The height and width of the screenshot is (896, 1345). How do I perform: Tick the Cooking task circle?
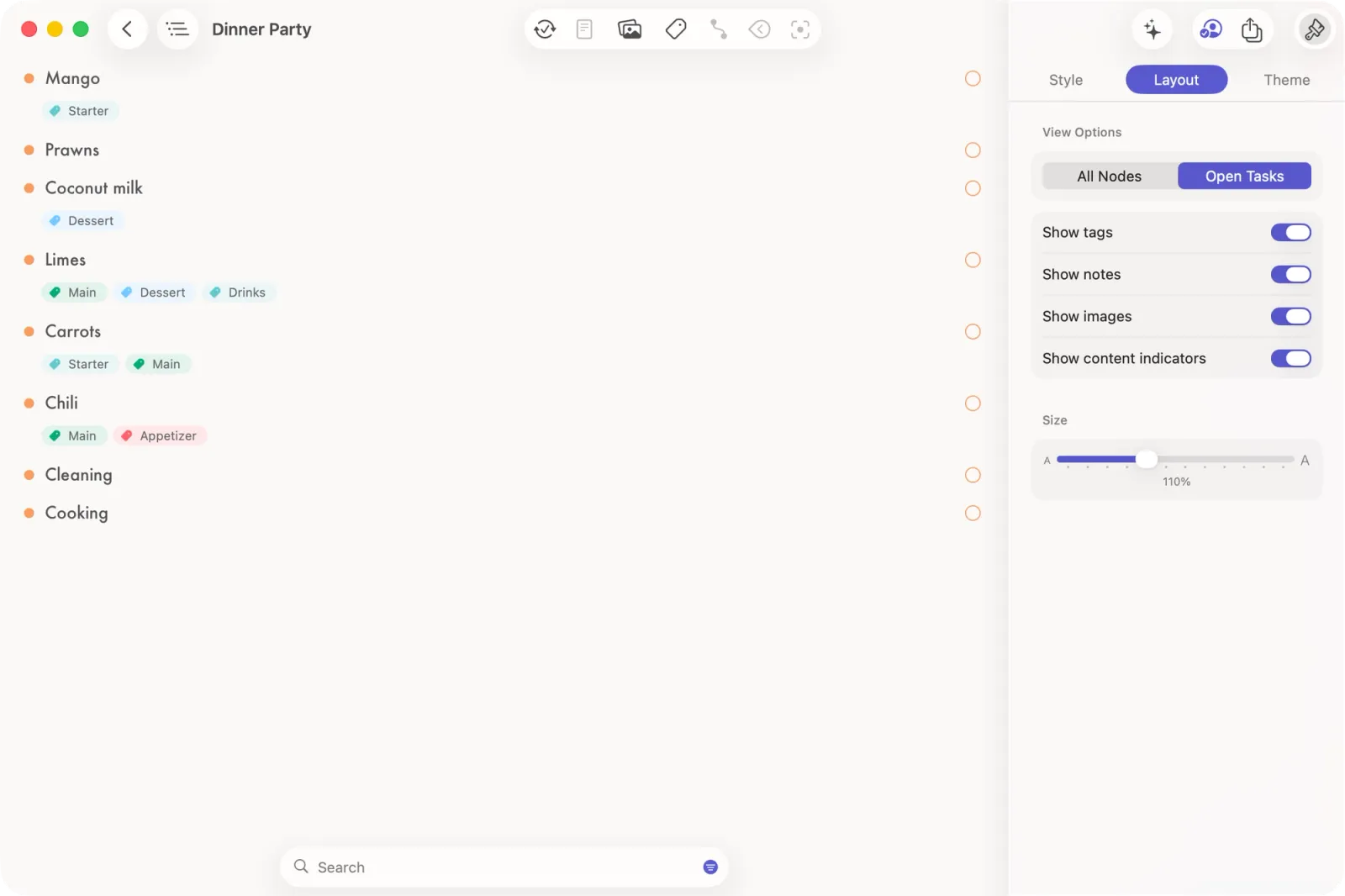(973, 513)
